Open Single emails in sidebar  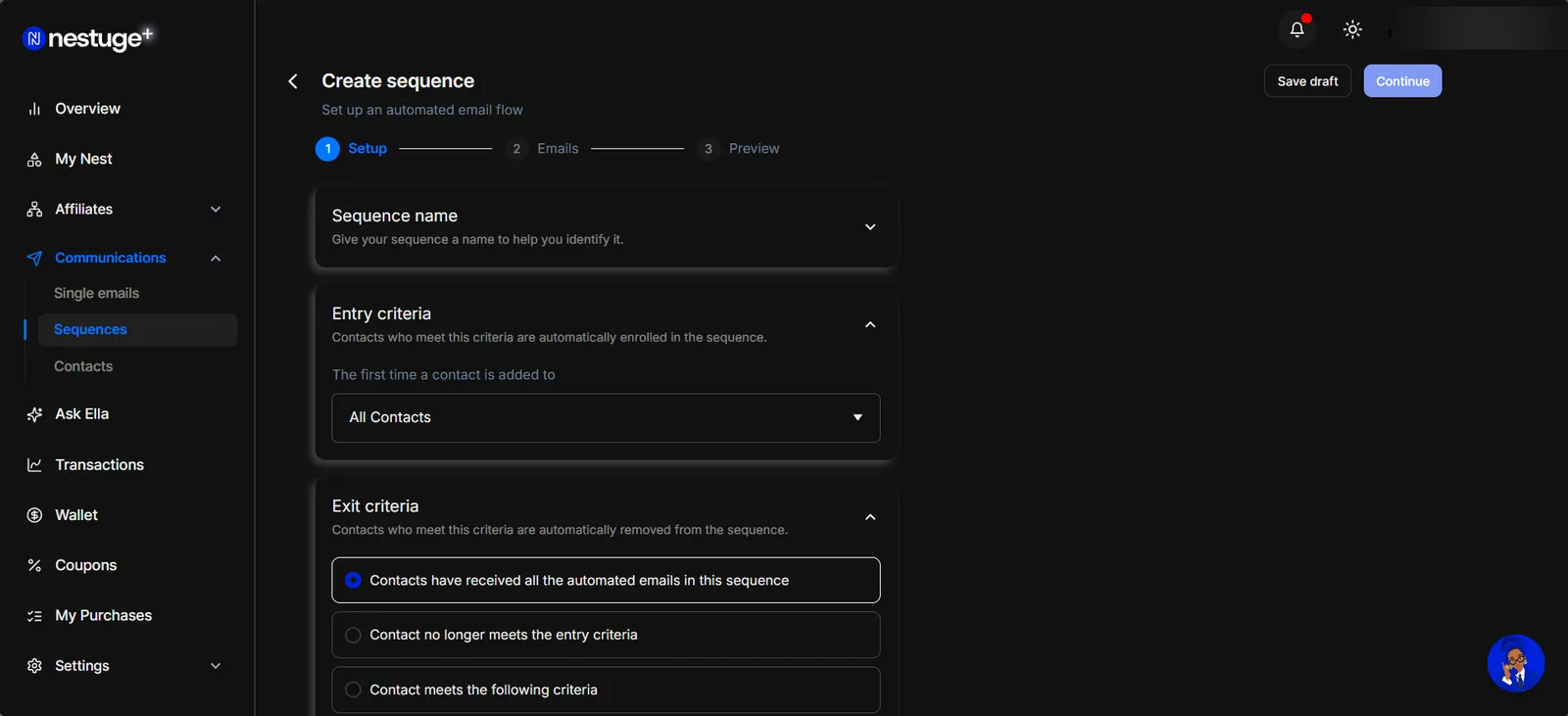[x=96, y=293]
